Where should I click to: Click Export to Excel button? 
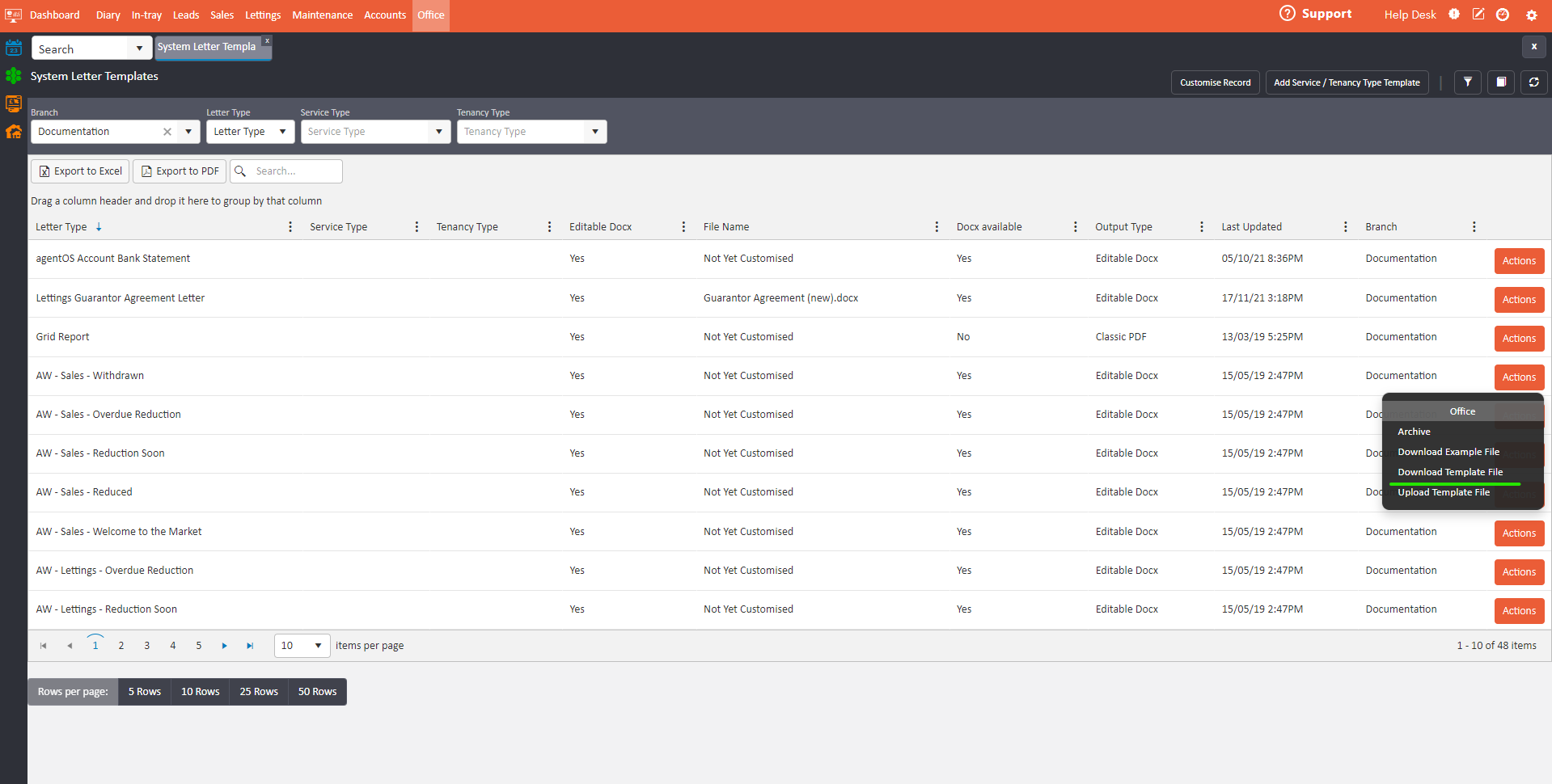(80, 171)
